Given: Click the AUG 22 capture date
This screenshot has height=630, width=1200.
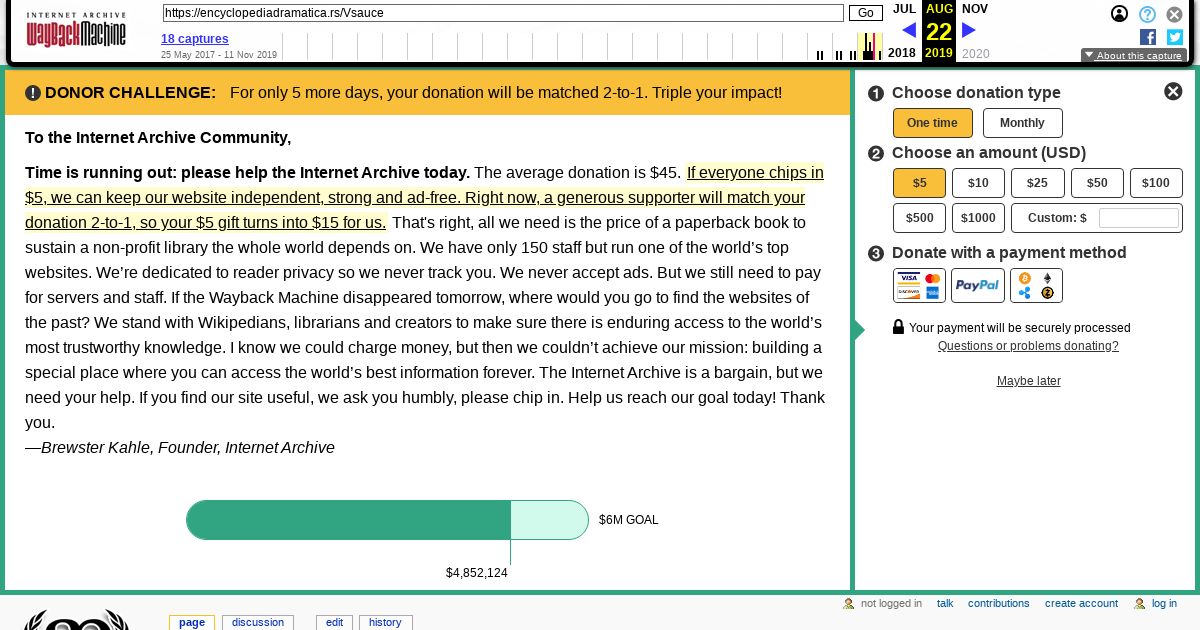Looking at the screenshot, I should pyautogui.click(x=939, y=31).
